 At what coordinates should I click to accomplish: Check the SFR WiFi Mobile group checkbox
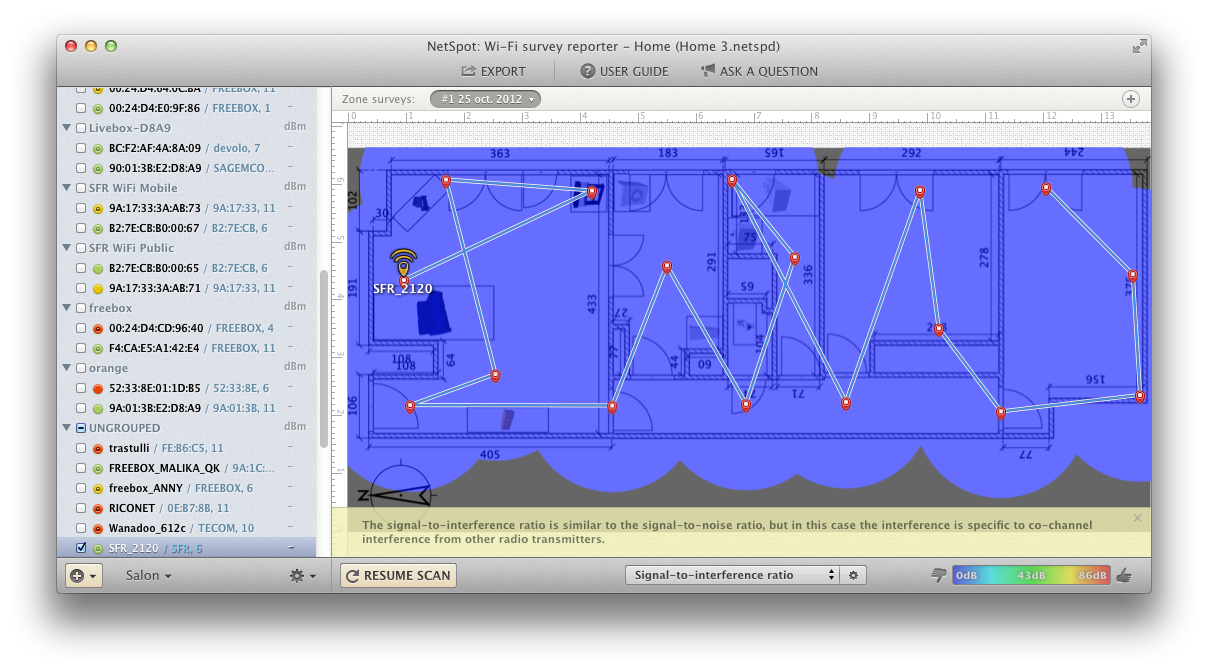(x=81, y=188)
